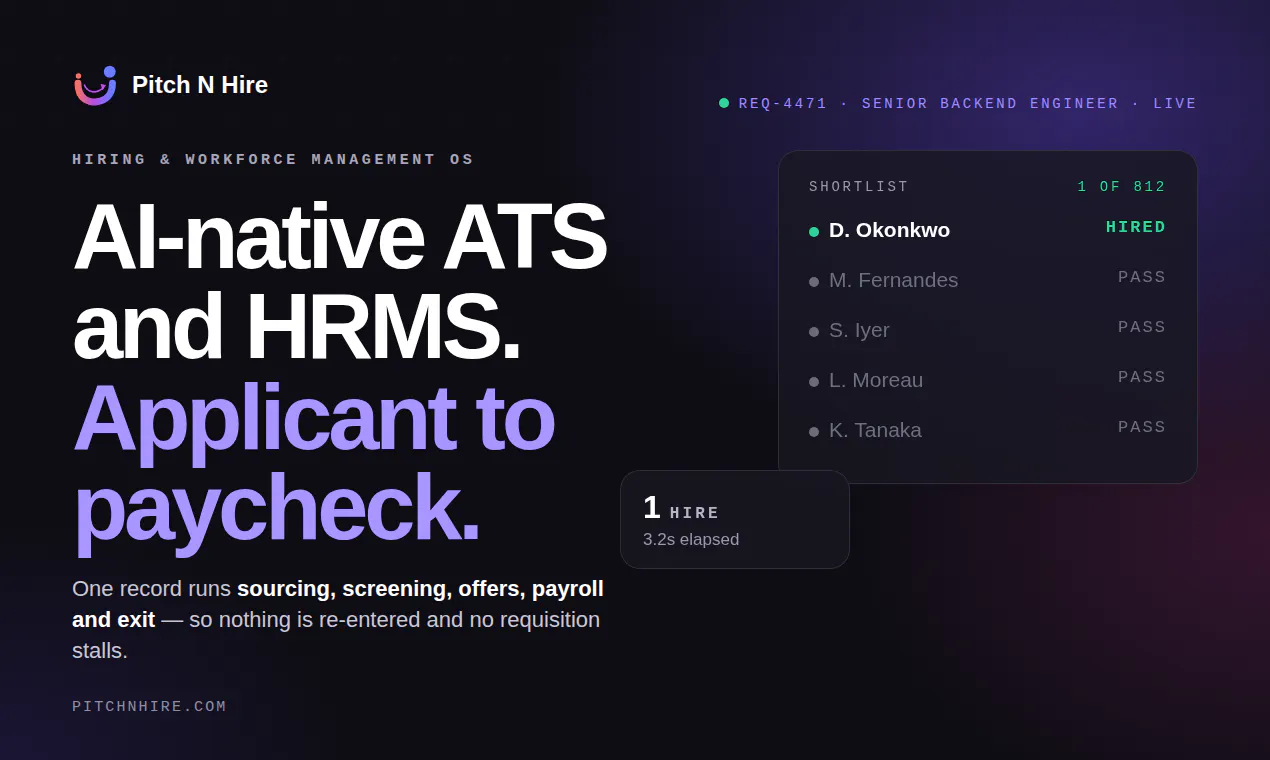Click the green live status dot beside REQ-4471
Viewport: 1270px width, 760px height.
[724, 102]
